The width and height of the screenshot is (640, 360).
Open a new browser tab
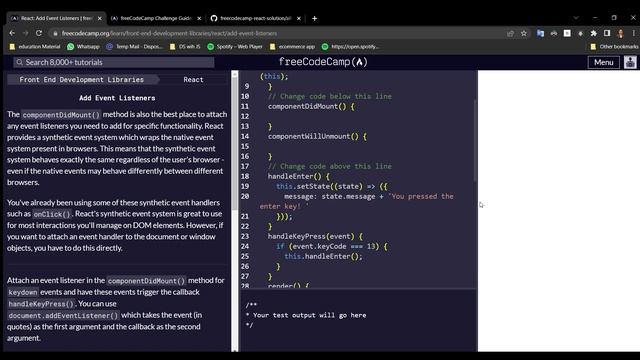[314, 18]
